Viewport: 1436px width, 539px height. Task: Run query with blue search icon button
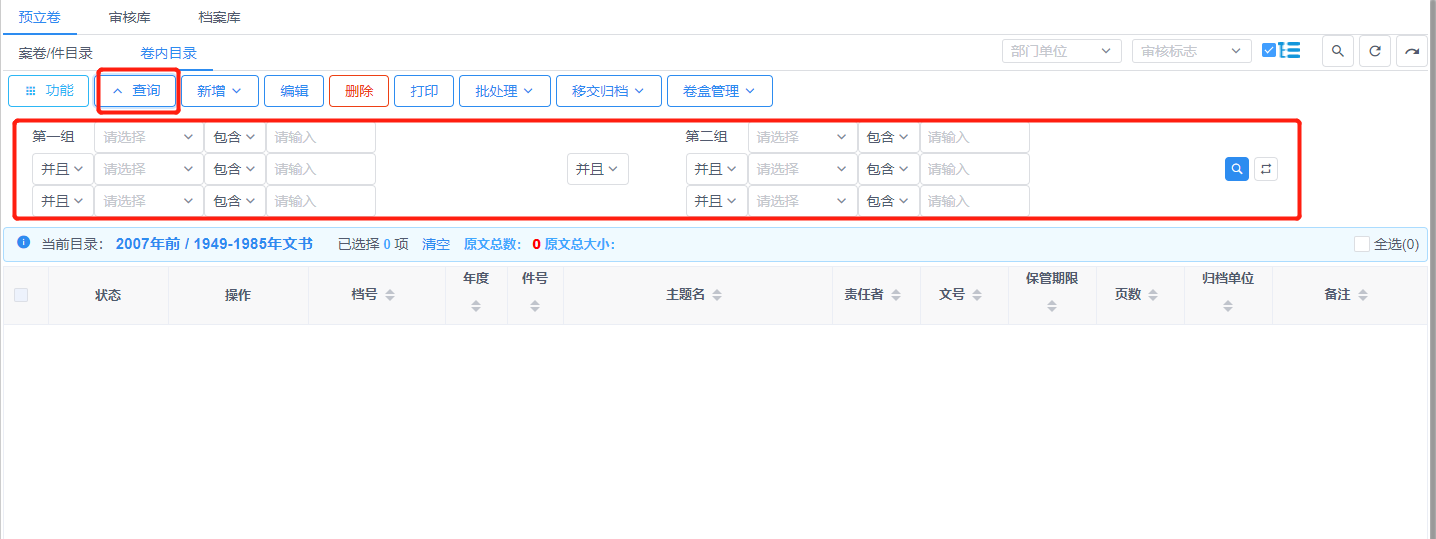click(x=1237, y=169)
